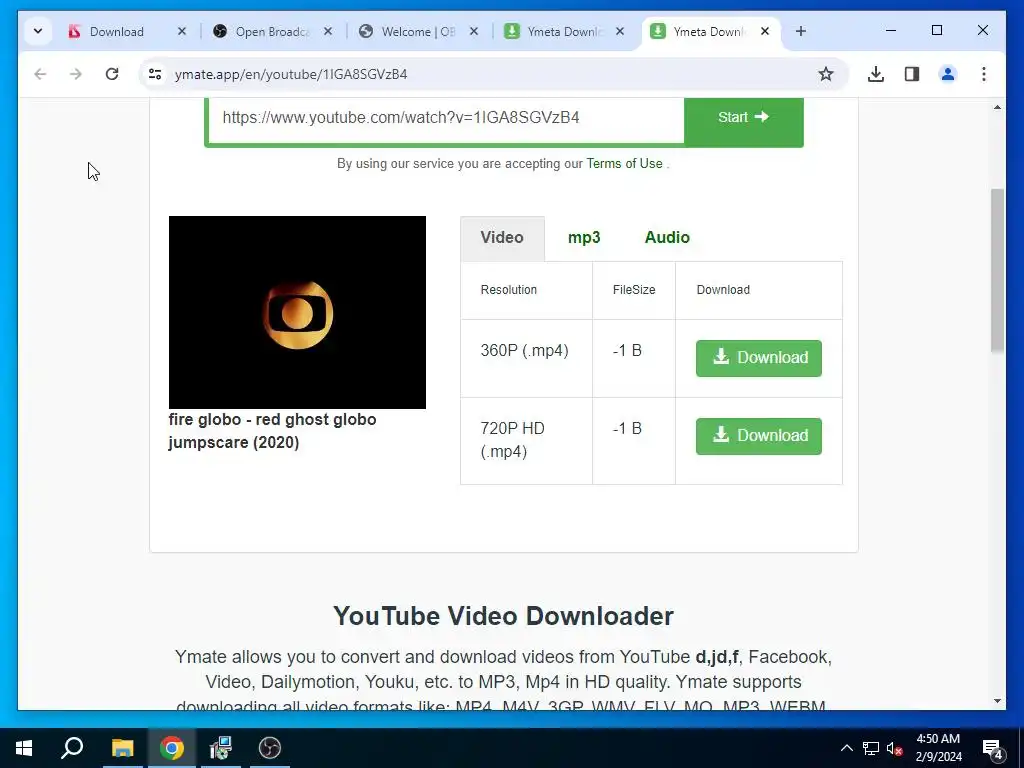Screen dimensions: 1024x768
Task: Click the FileSize column header
Action: (x=634, y=290)
